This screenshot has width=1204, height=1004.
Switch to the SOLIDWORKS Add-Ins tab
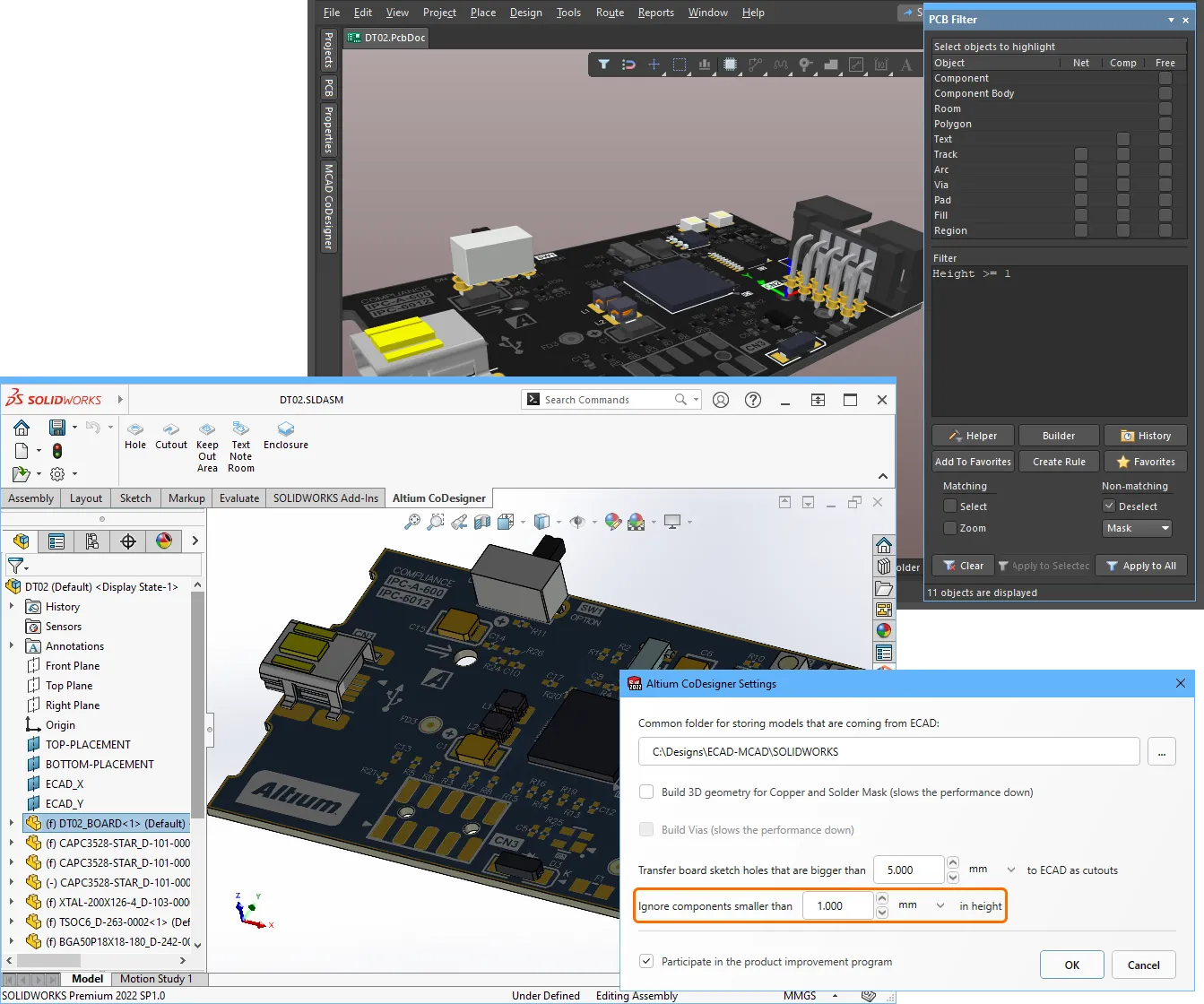[x=325, y=498]
